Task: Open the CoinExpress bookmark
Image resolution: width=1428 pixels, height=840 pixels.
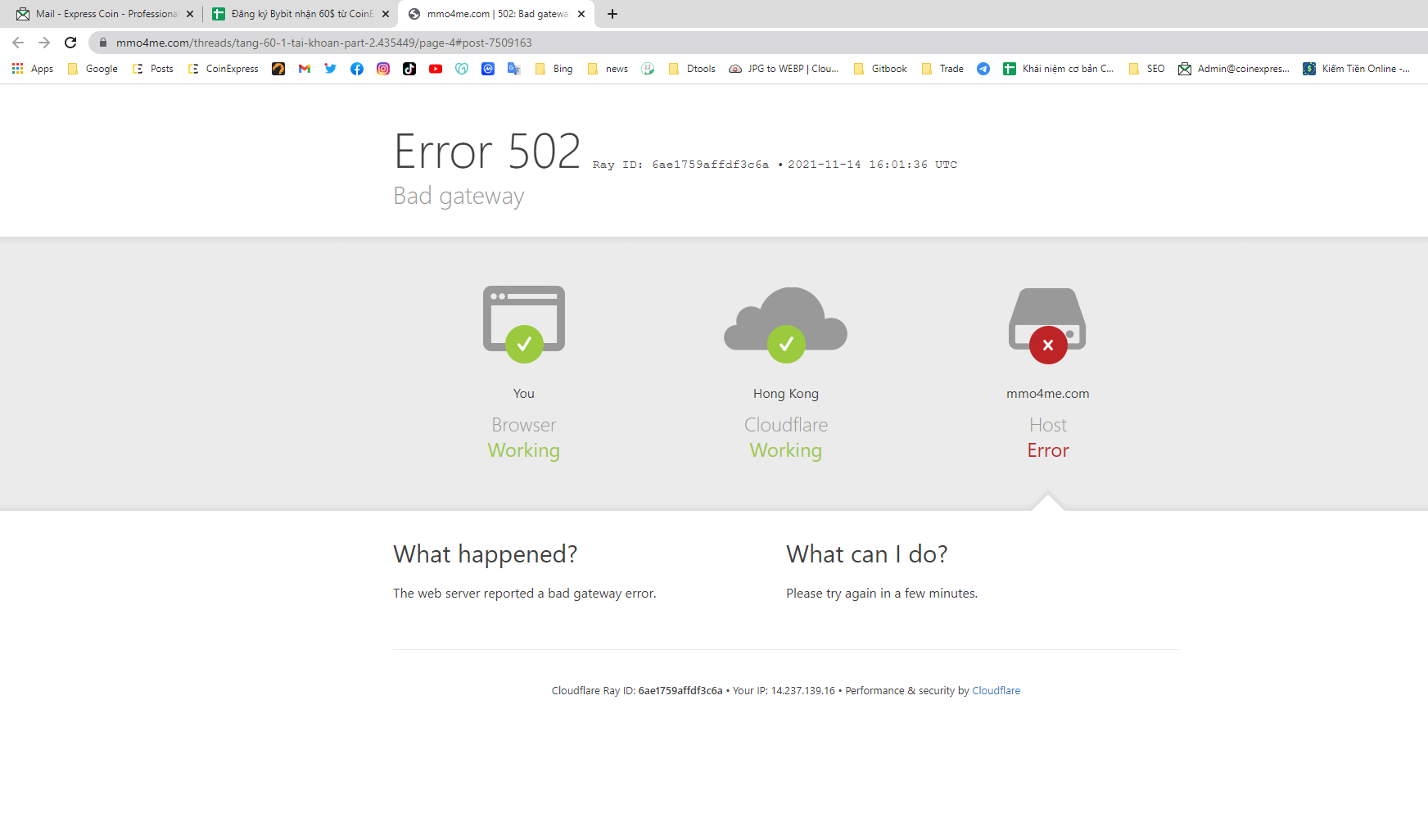Action: click(224, 69)
